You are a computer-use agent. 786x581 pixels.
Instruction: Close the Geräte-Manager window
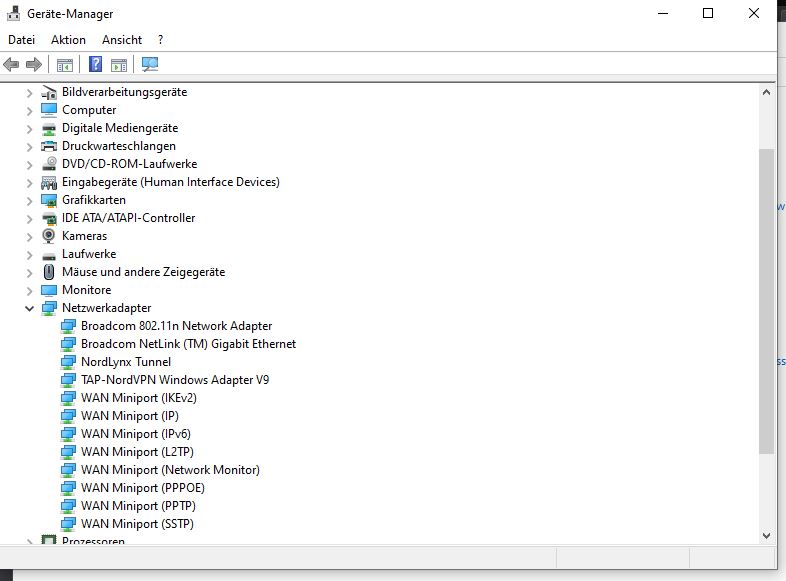pyautogui.click(x=753, y=14)
